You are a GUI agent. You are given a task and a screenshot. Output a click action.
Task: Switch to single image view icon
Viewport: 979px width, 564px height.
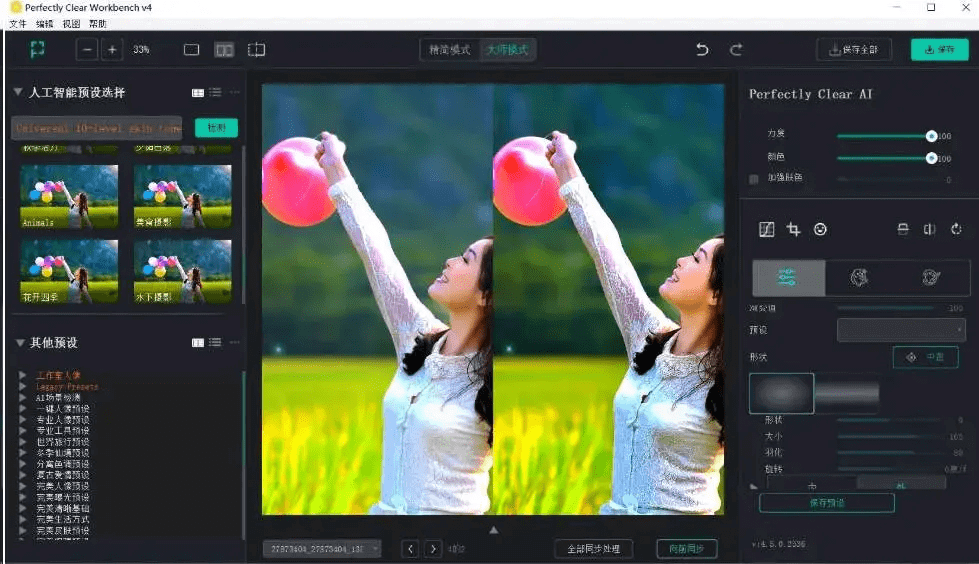(192, 49)
